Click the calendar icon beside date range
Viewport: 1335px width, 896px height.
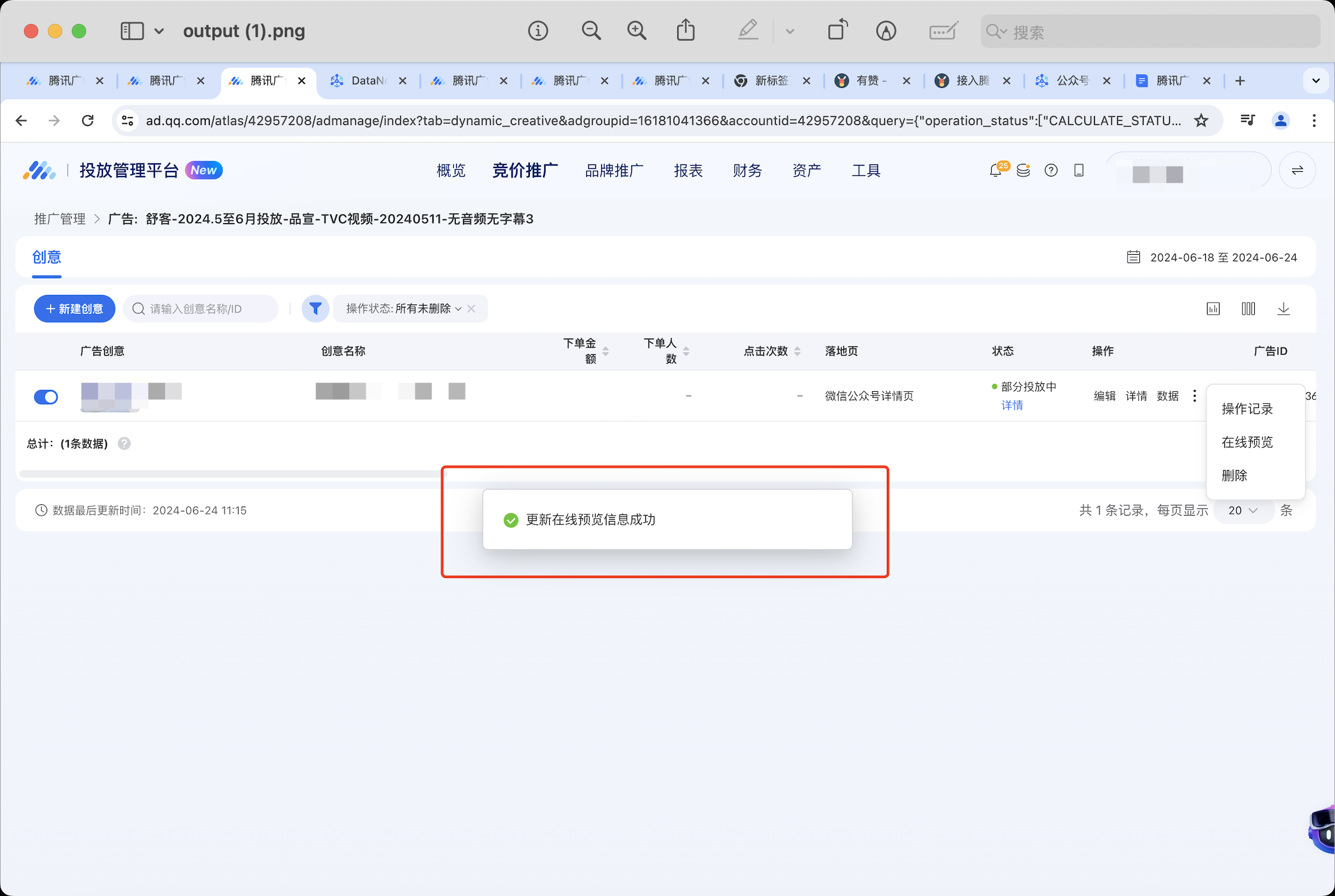[1133, 257]
